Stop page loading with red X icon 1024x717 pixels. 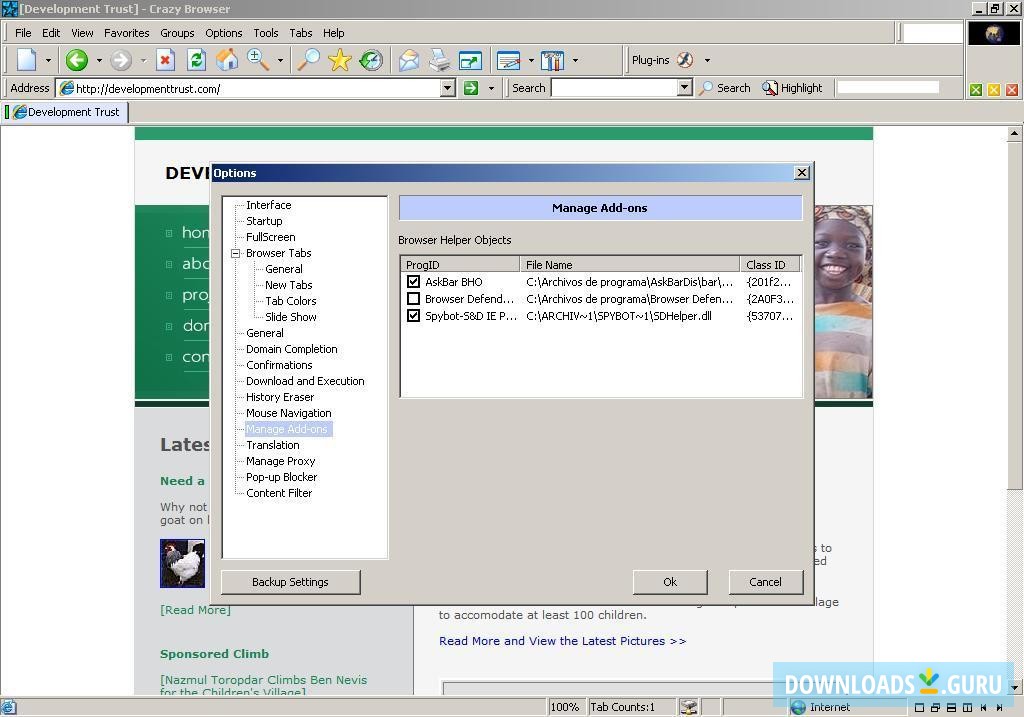[165, 60]
